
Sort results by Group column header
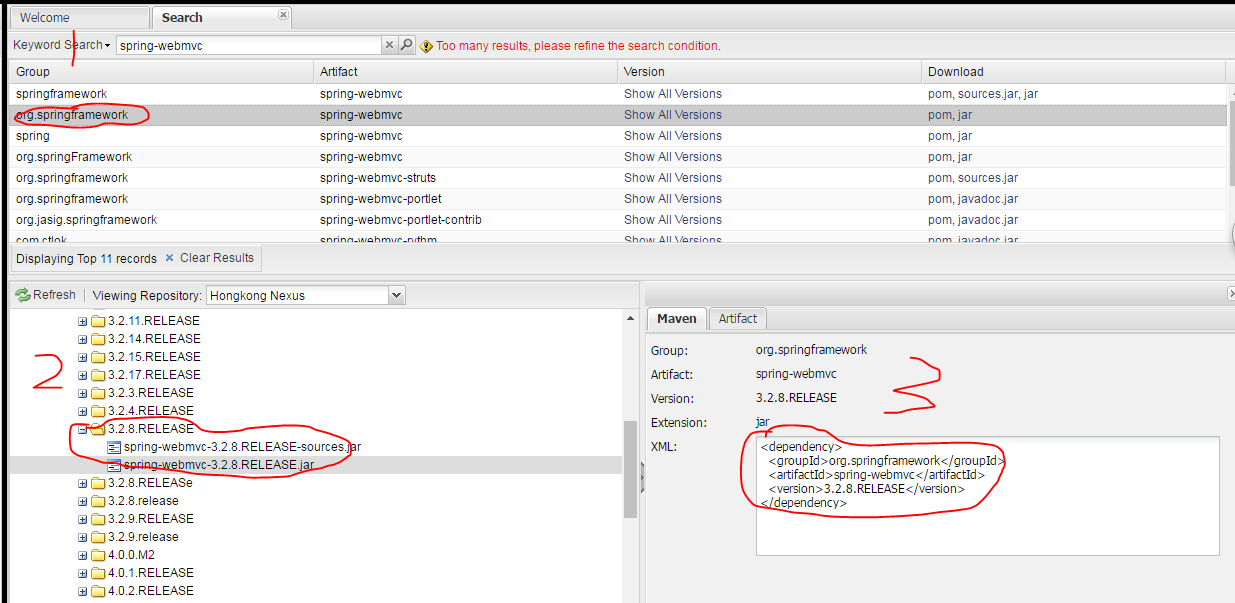[161, 72]
